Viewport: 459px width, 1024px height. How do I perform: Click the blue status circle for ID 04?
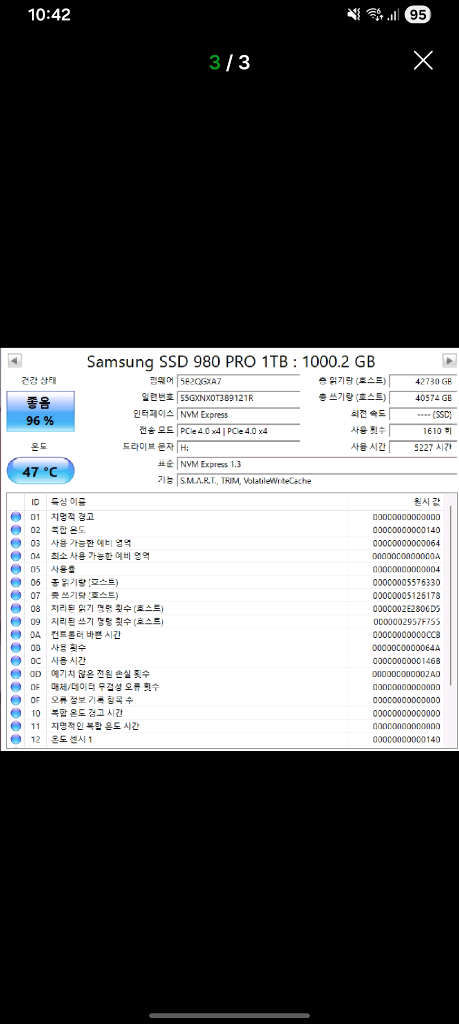click(x=16, y=556)
